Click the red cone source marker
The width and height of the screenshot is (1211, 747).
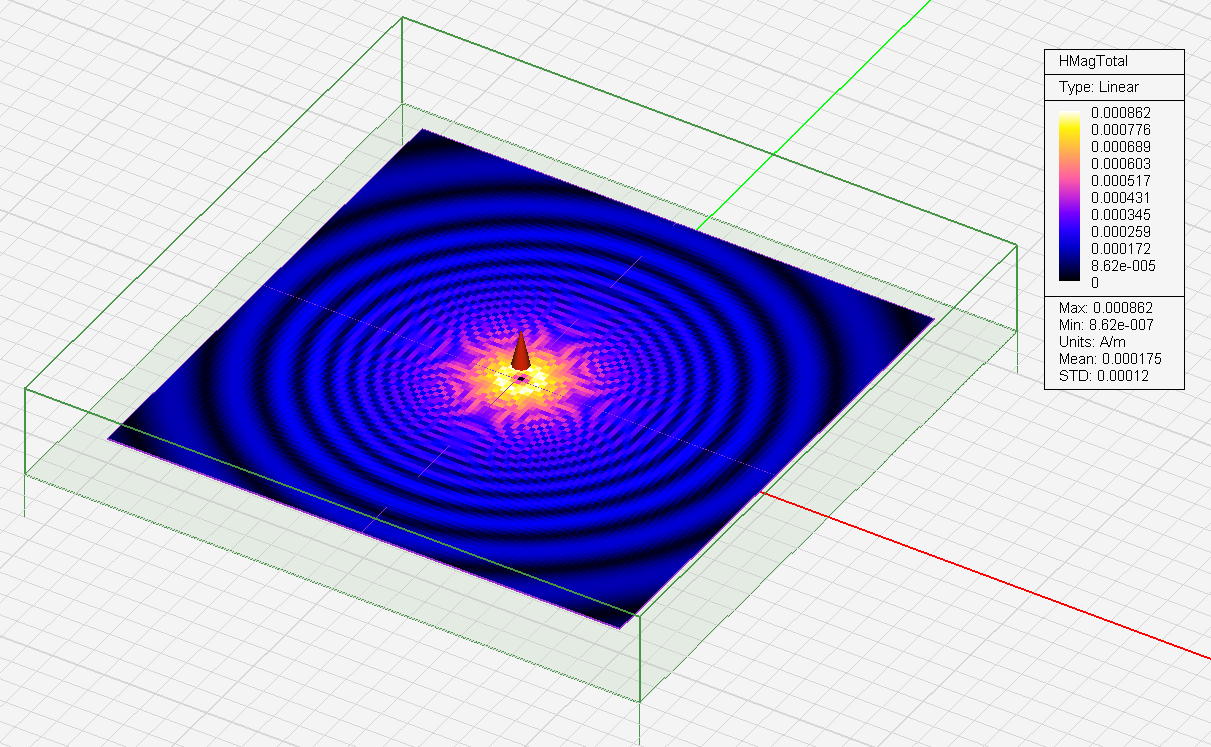click(520, 353)
